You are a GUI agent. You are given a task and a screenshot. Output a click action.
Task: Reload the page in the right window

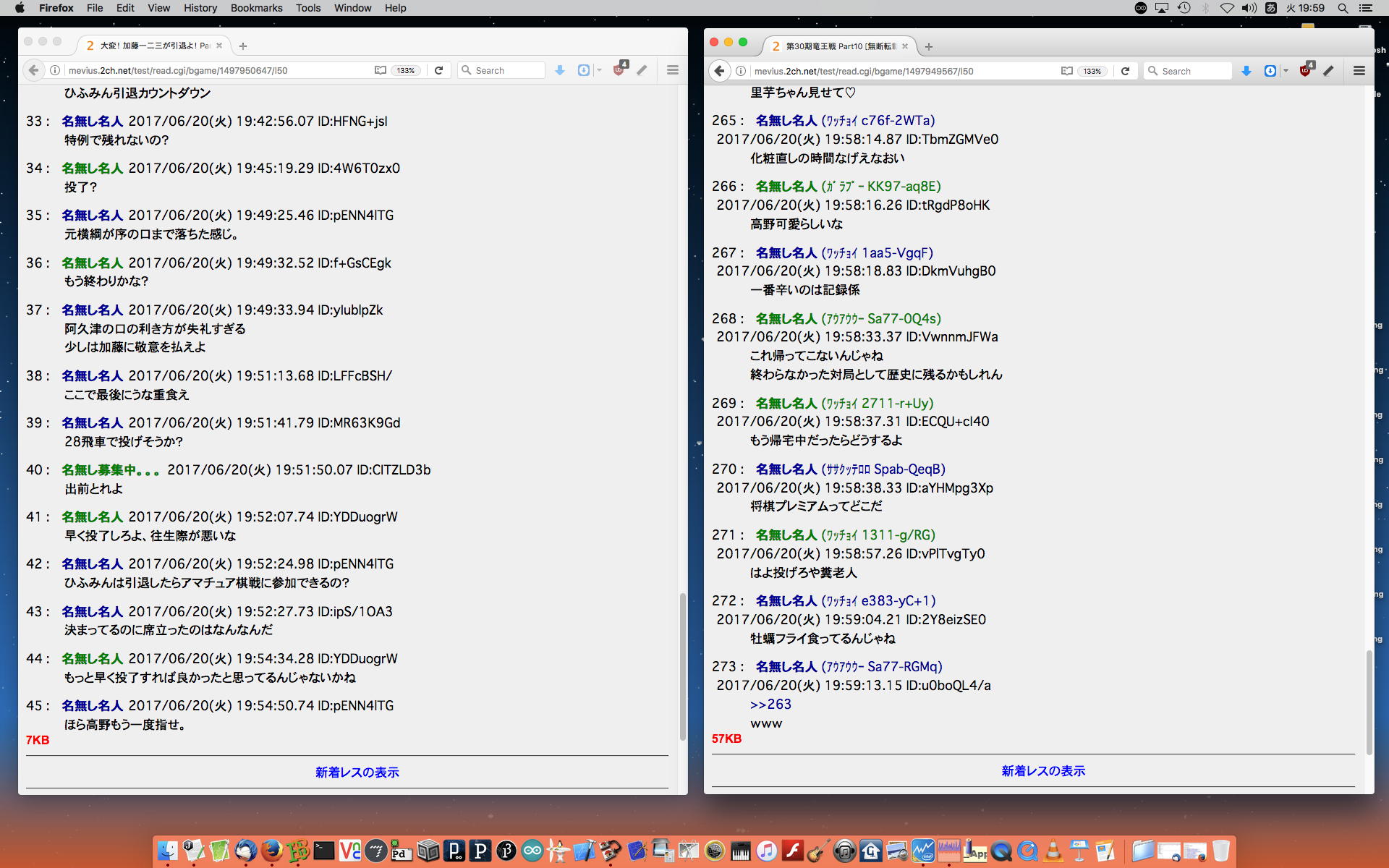1125,71
